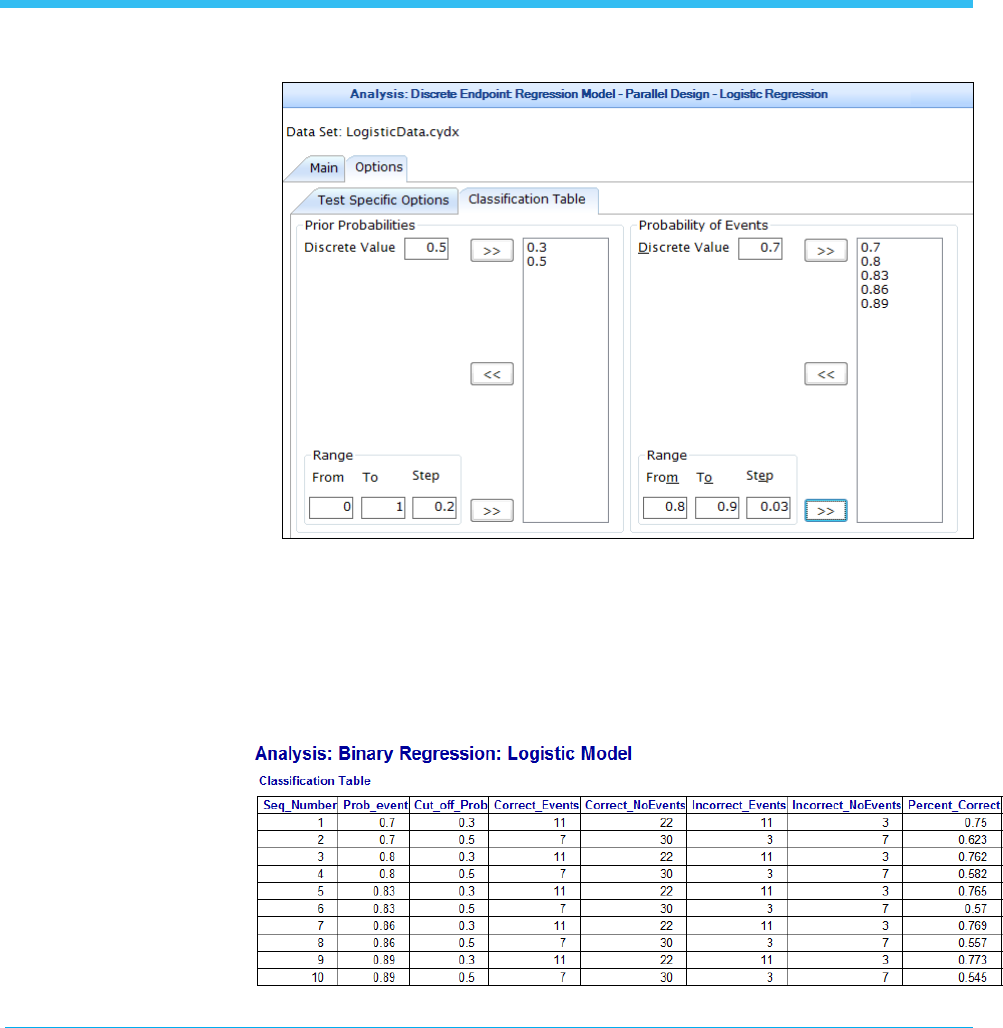Click the Correct_NoEvents column header
The width and height of the screenshot is (1003, 1028).
(x=634, y=805)
